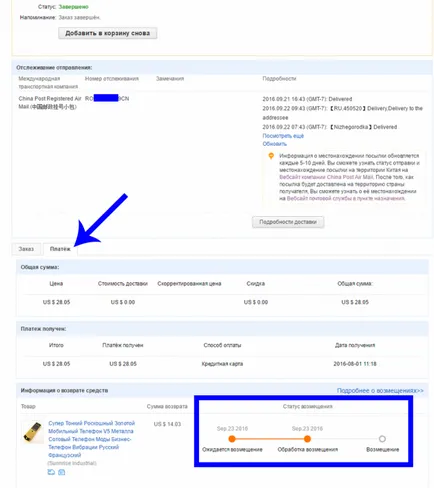Click 'China Post Registered Air Mail' carrier text

pos(50,102)
